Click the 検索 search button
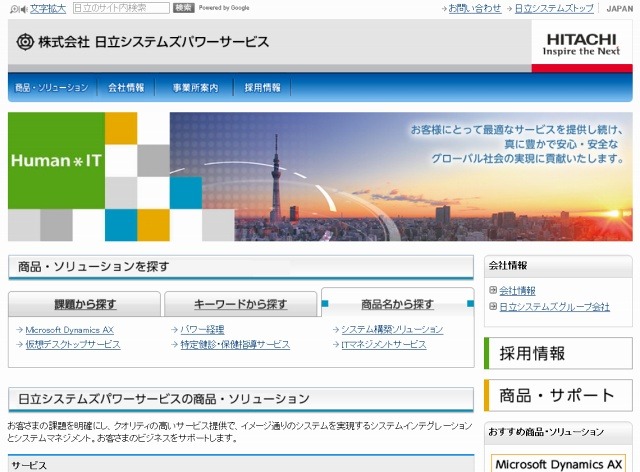Screen dimensions: 640x472 (184, 8)
